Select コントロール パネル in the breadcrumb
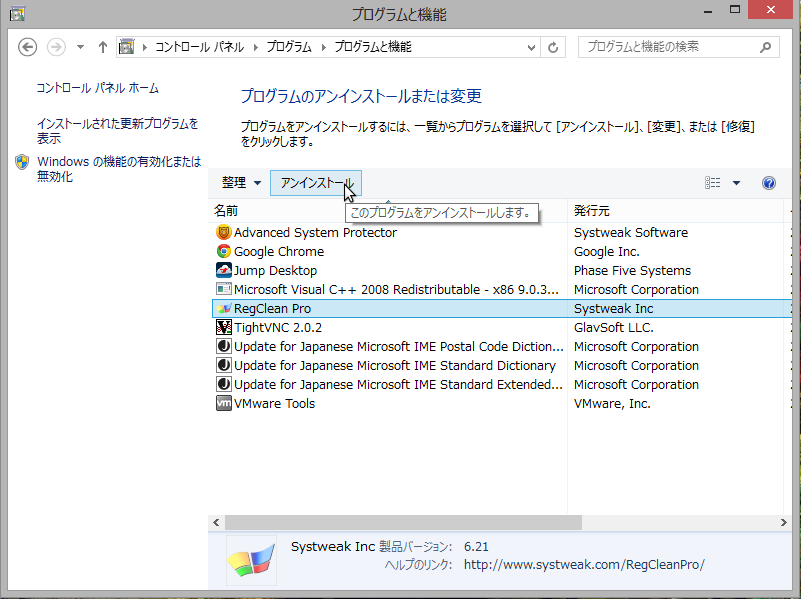Screen dimensions: 801x599 click(x=199, y=47)
